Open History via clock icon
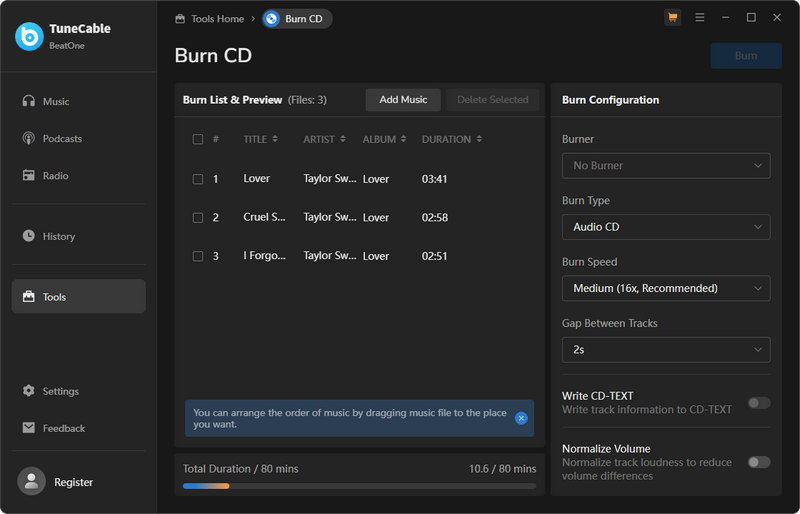 [29, 236]
